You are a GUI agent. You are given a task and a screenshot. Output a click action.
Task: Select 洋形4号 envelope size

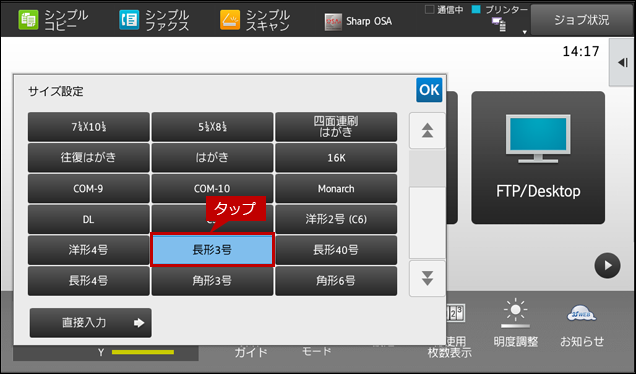tap(88, 250)
